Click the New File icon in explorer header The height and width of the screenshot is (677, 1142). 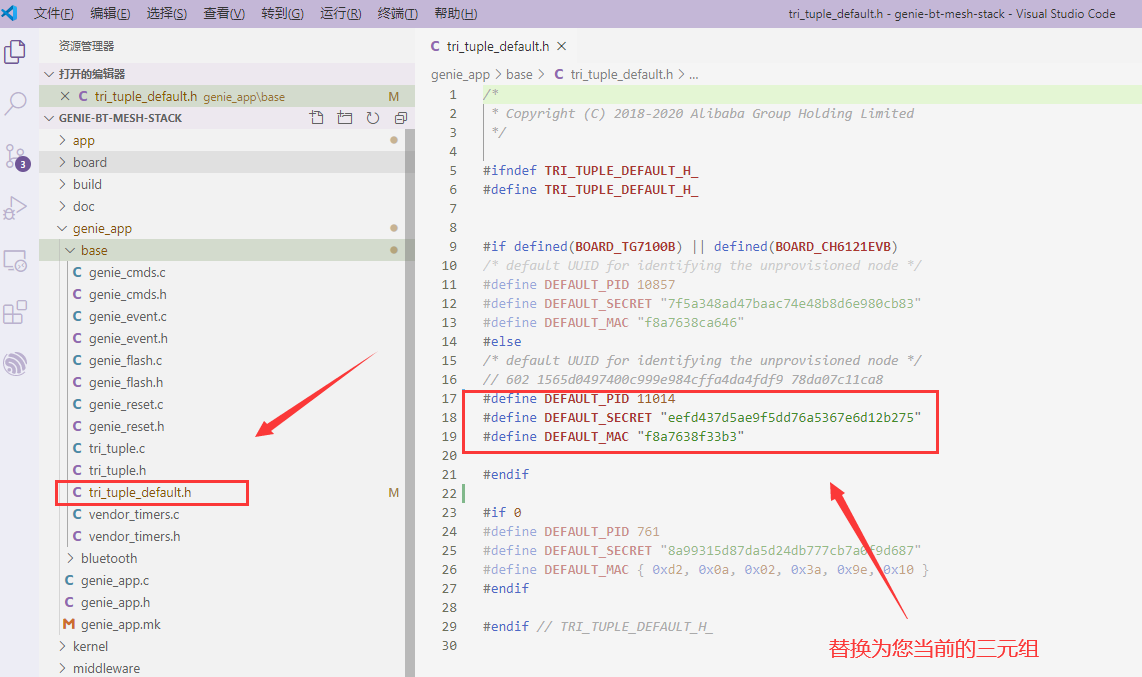point(316,118)
